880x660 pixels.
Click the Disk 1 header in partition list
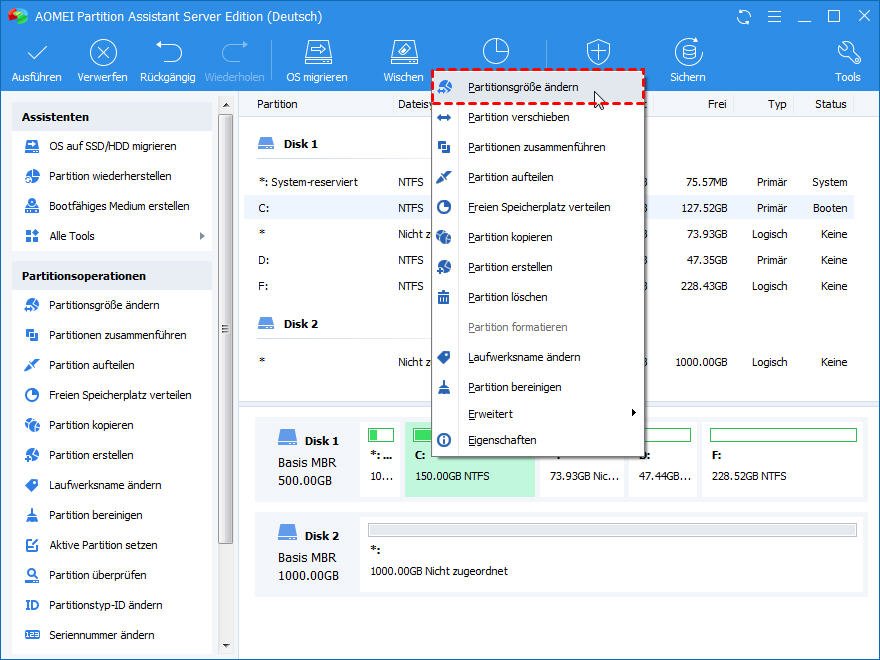(288, 144)
